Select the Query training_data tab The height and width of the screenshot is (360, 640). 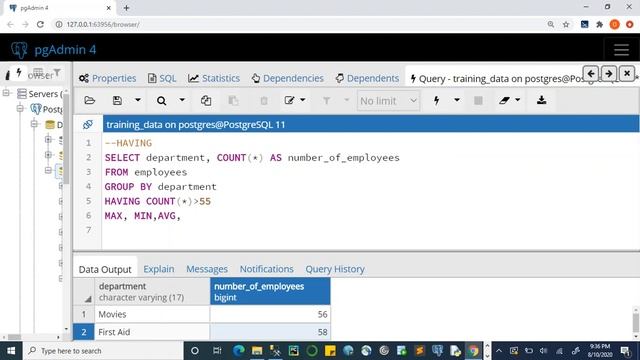click(496, 78)
